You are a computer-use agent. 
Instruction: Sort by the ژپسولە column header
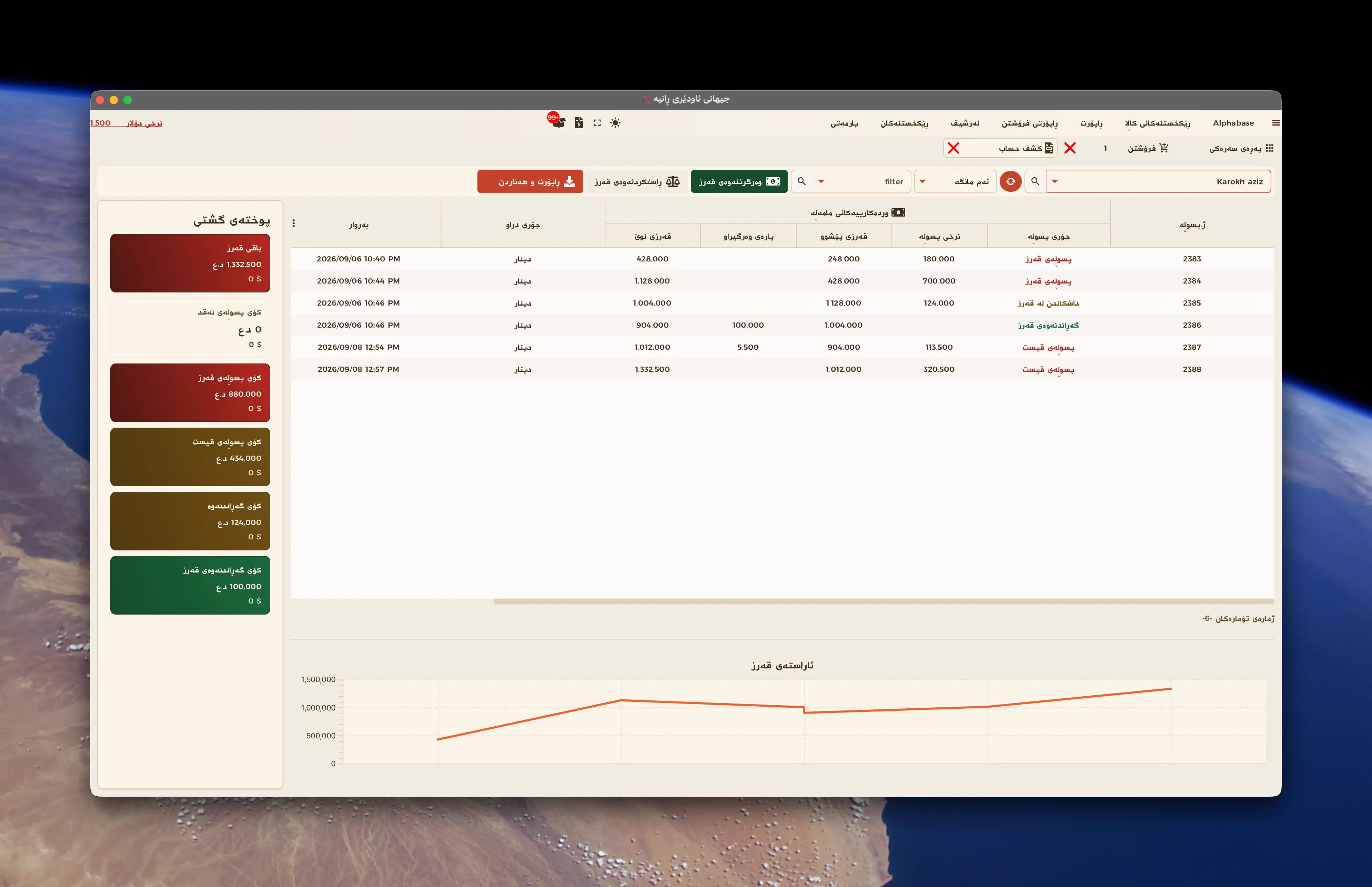1192,225
